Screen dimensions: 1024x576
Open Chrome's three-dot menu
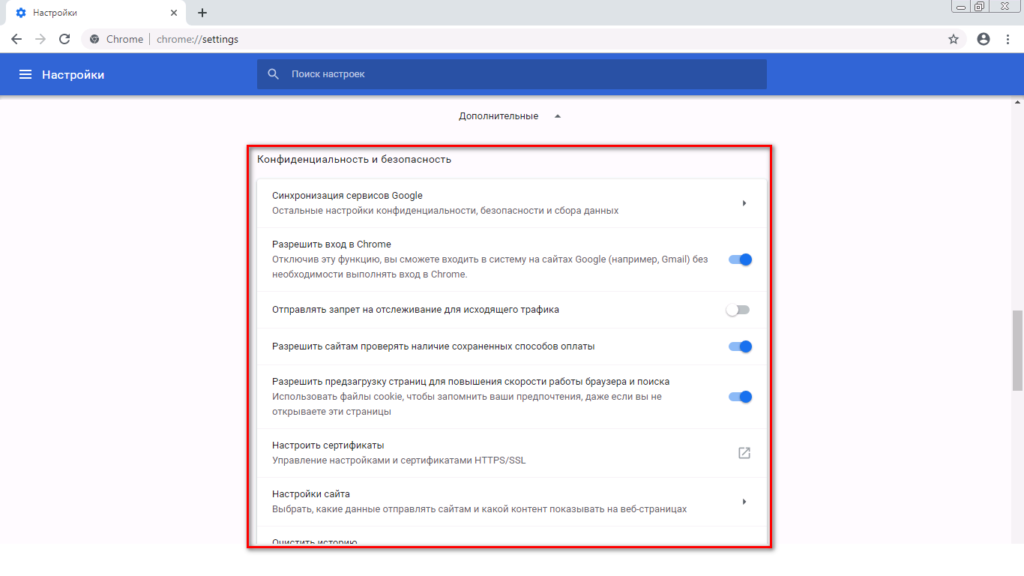point(1008,39)
